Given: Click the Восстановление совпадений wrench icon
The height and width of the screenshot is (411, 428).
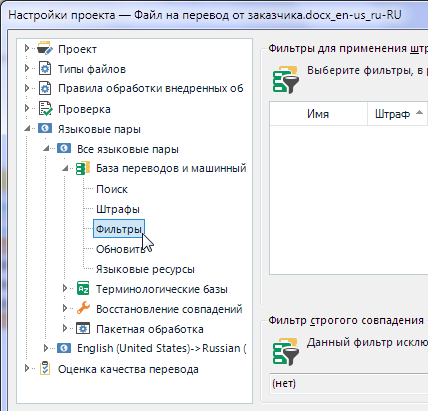Looking at the screenshot, I should pos(83,308).
